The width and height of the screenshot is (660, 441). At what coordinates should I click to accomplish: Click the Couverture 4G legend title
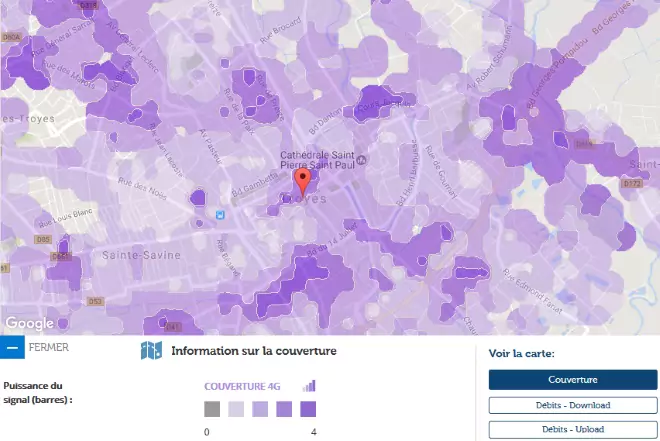(248, 386)
